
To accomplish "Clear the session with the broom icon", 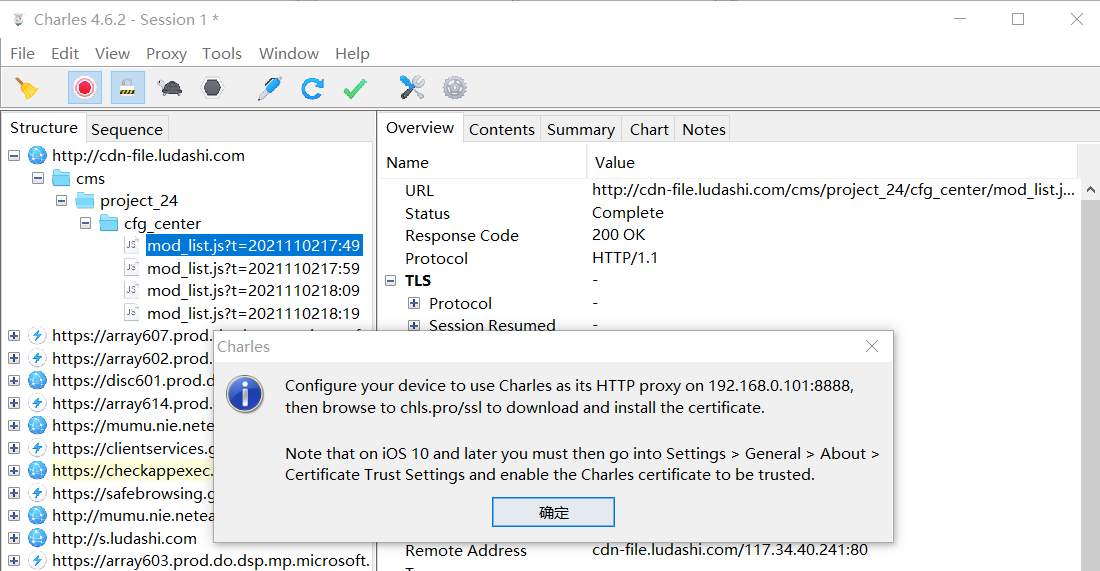I will click(x=27, y=88).
